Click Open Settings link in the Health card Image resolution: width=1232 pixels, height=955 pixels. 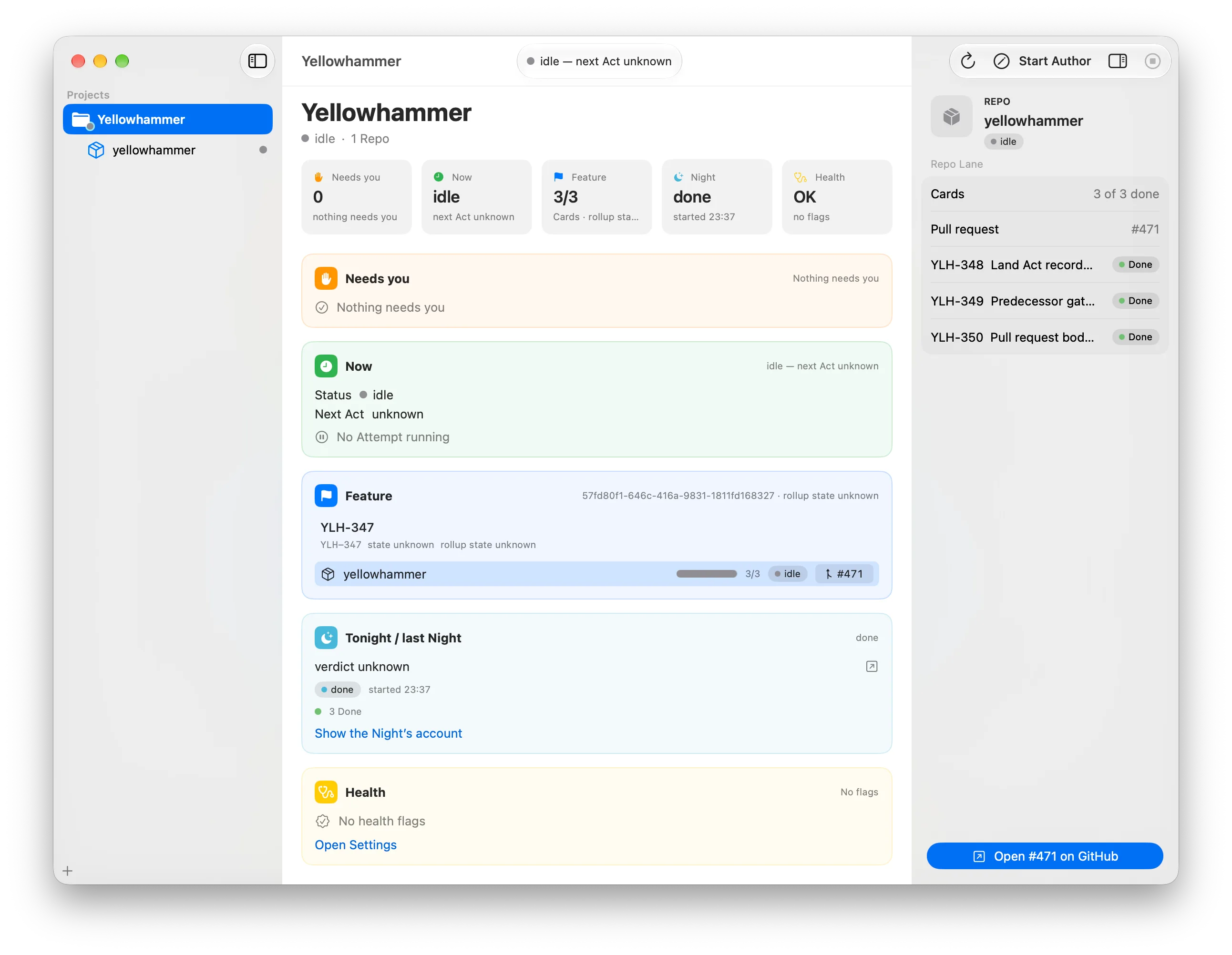click(355, 844)
